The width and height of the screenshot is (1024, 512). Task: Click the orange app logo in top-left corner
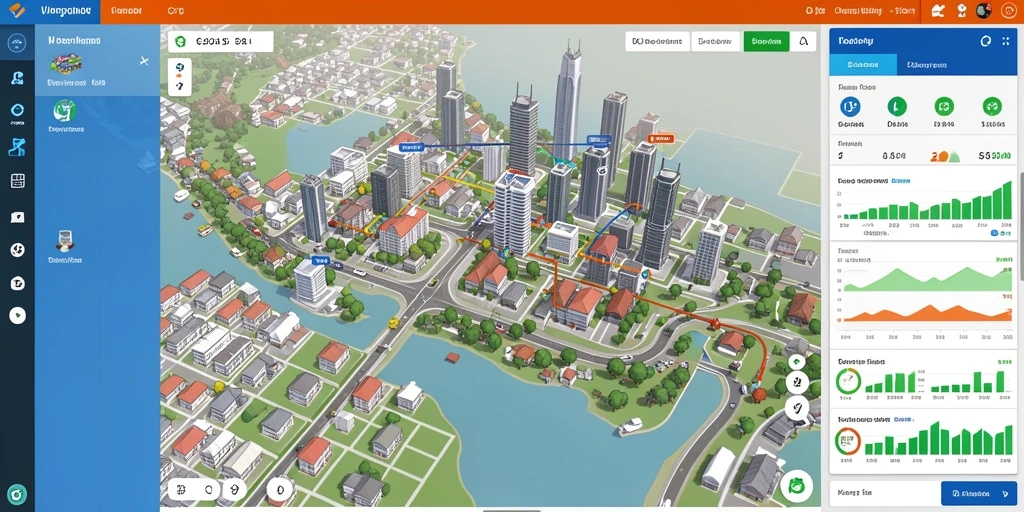coord(17,10)
